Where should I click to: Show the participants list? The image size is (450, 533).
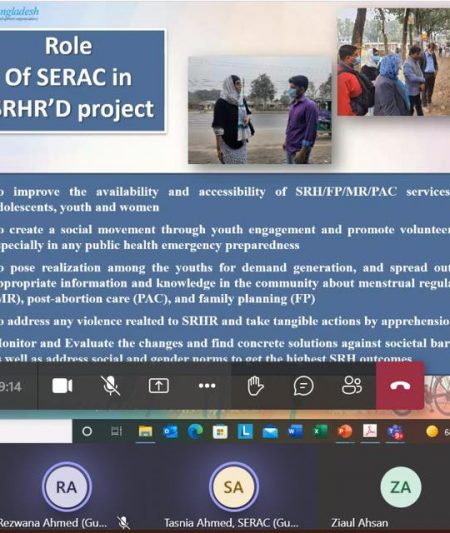(x=352, y=386)
